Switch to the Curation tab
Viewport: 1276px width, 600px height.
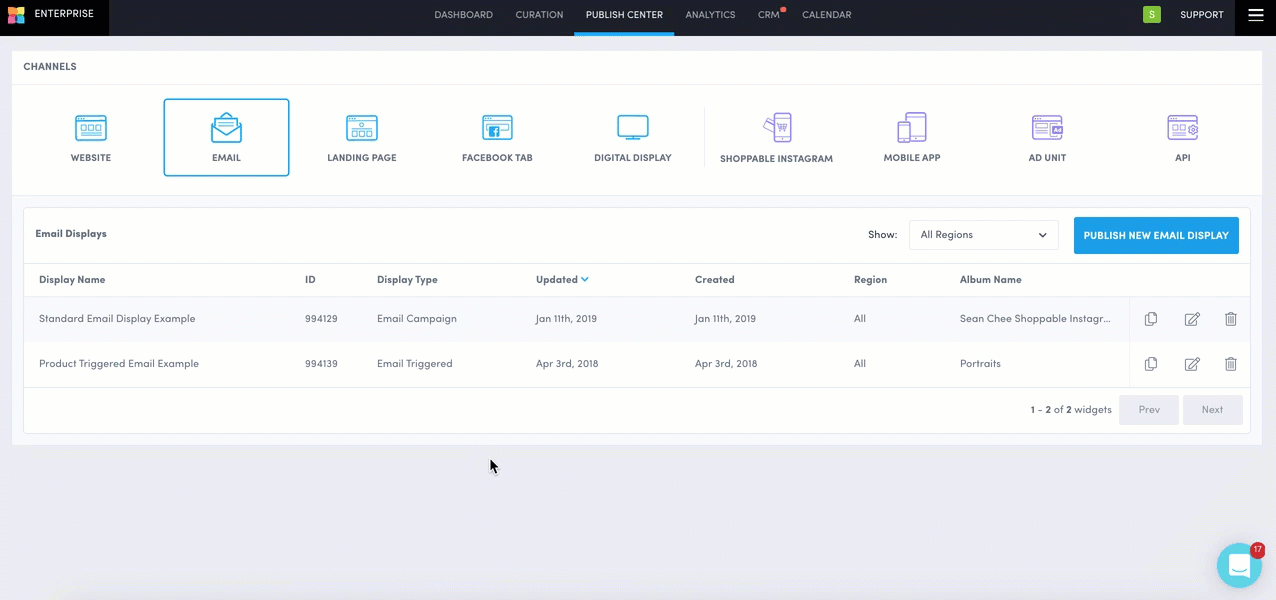click(539, 15)
